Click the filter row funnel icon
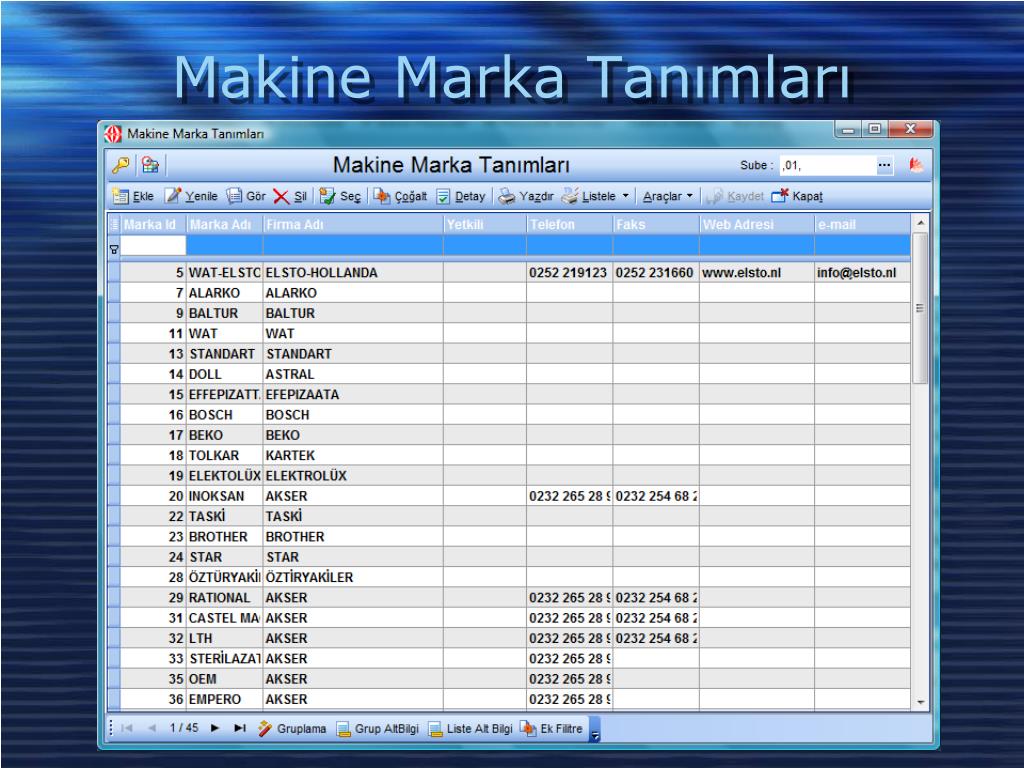Viewport: 1024px width, 768px height. coord(114,249)
